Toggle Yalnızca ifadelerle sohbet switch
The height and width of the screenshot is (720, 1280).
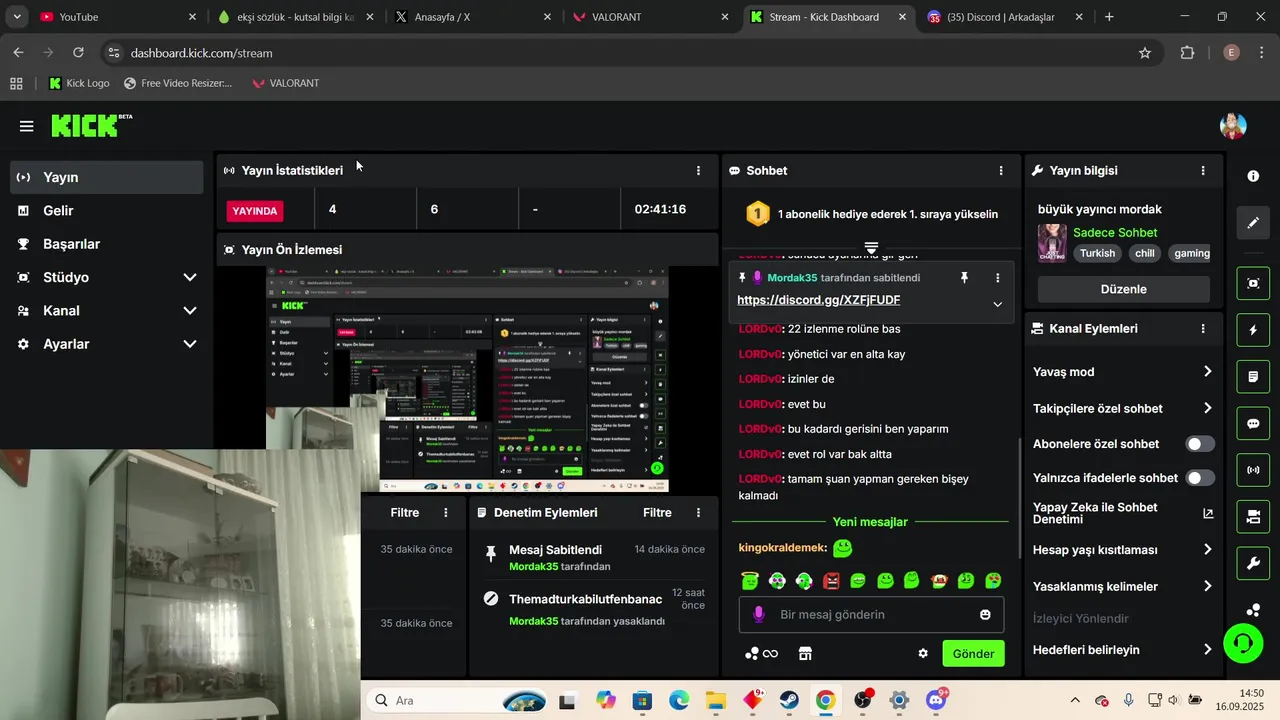pyautogui.click(x=1200, y=478)
